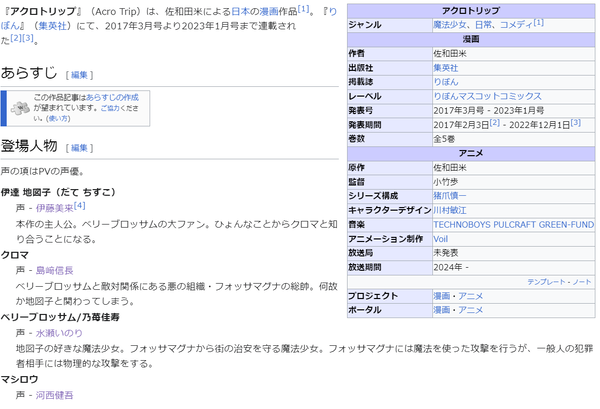Image resolution: width=600 pixels, height=409 pixels.
Task: Open テンプレート link in infobox footer
Action: pos(546,282)
